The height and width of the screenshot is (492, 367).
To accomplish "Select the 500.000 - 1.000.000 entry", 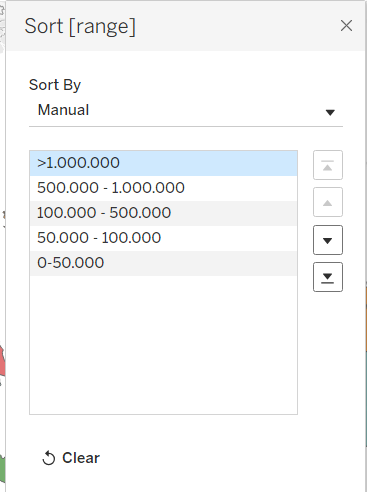I will point(163,188).
